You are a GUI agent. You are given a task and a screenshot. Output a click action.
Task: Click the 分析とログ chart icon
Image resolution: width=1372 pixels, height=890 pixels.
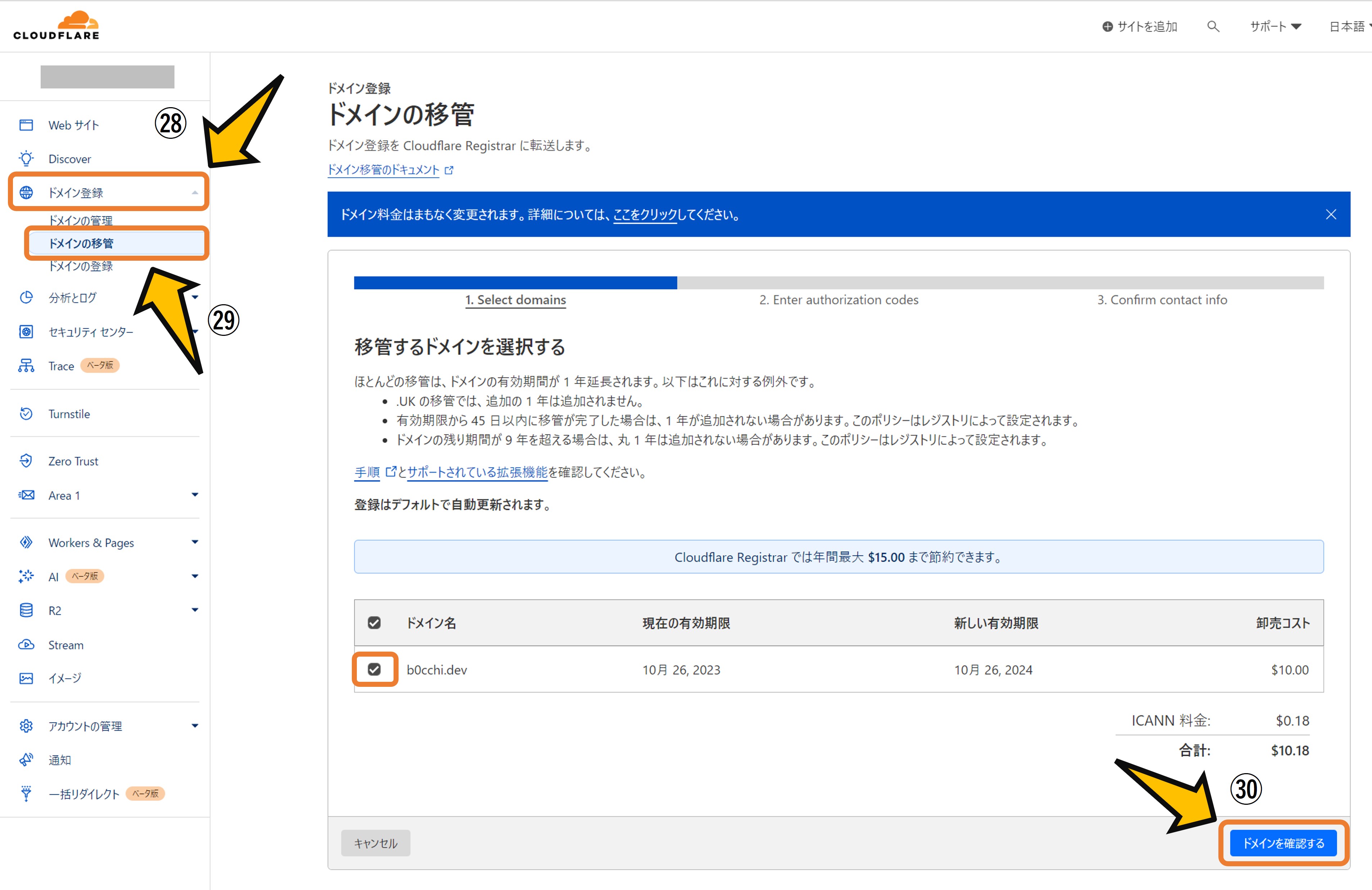pyautogui.click(x=26, y=297)
